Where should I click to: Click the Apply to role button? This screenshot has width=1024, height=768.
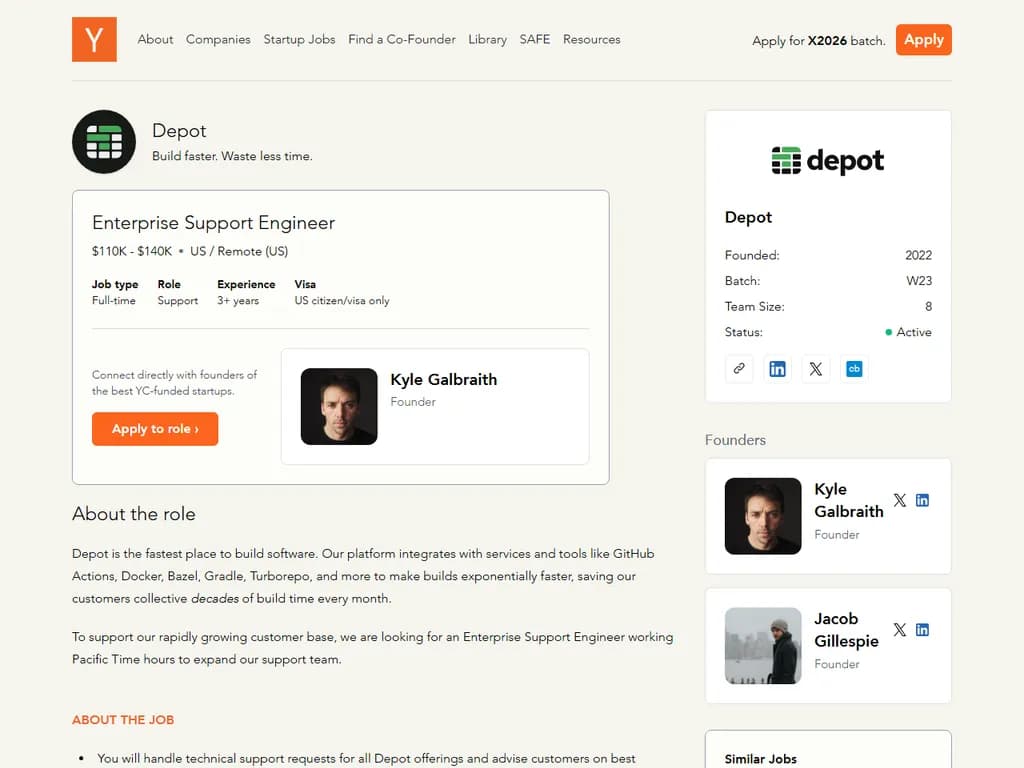[155, 429]
